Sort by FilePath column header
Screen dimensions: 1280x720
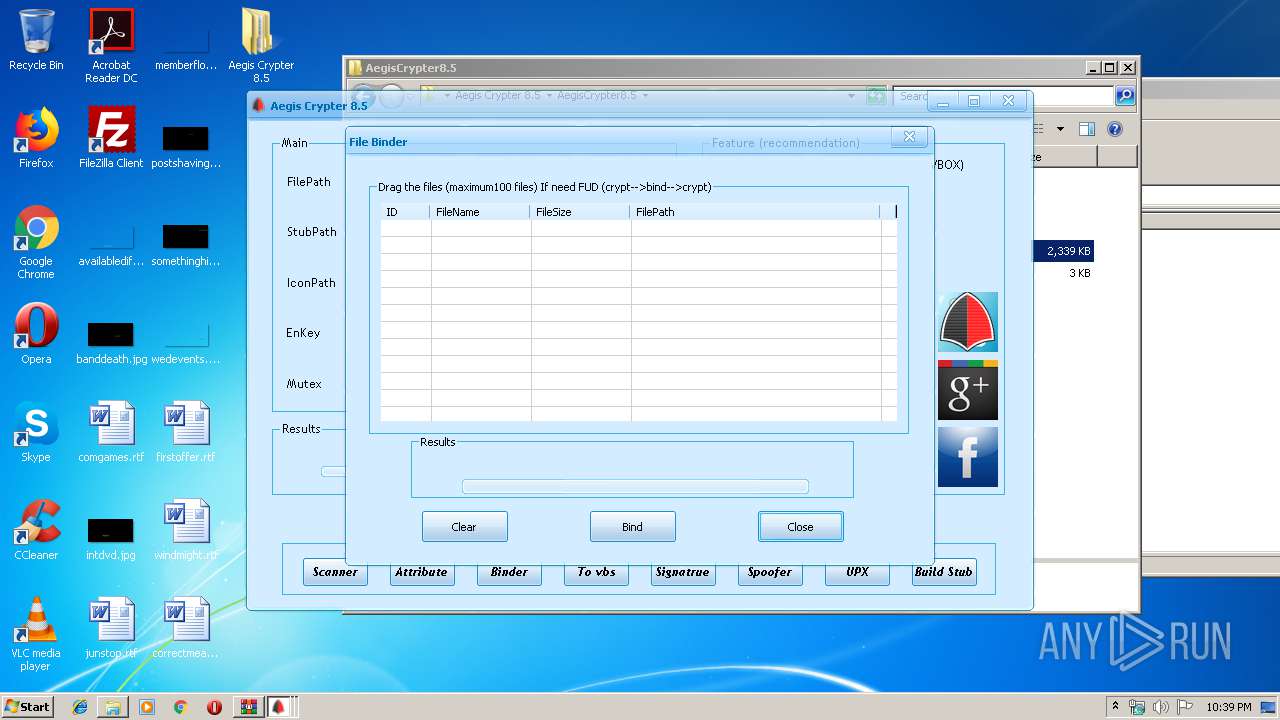[x=756, y=212]
